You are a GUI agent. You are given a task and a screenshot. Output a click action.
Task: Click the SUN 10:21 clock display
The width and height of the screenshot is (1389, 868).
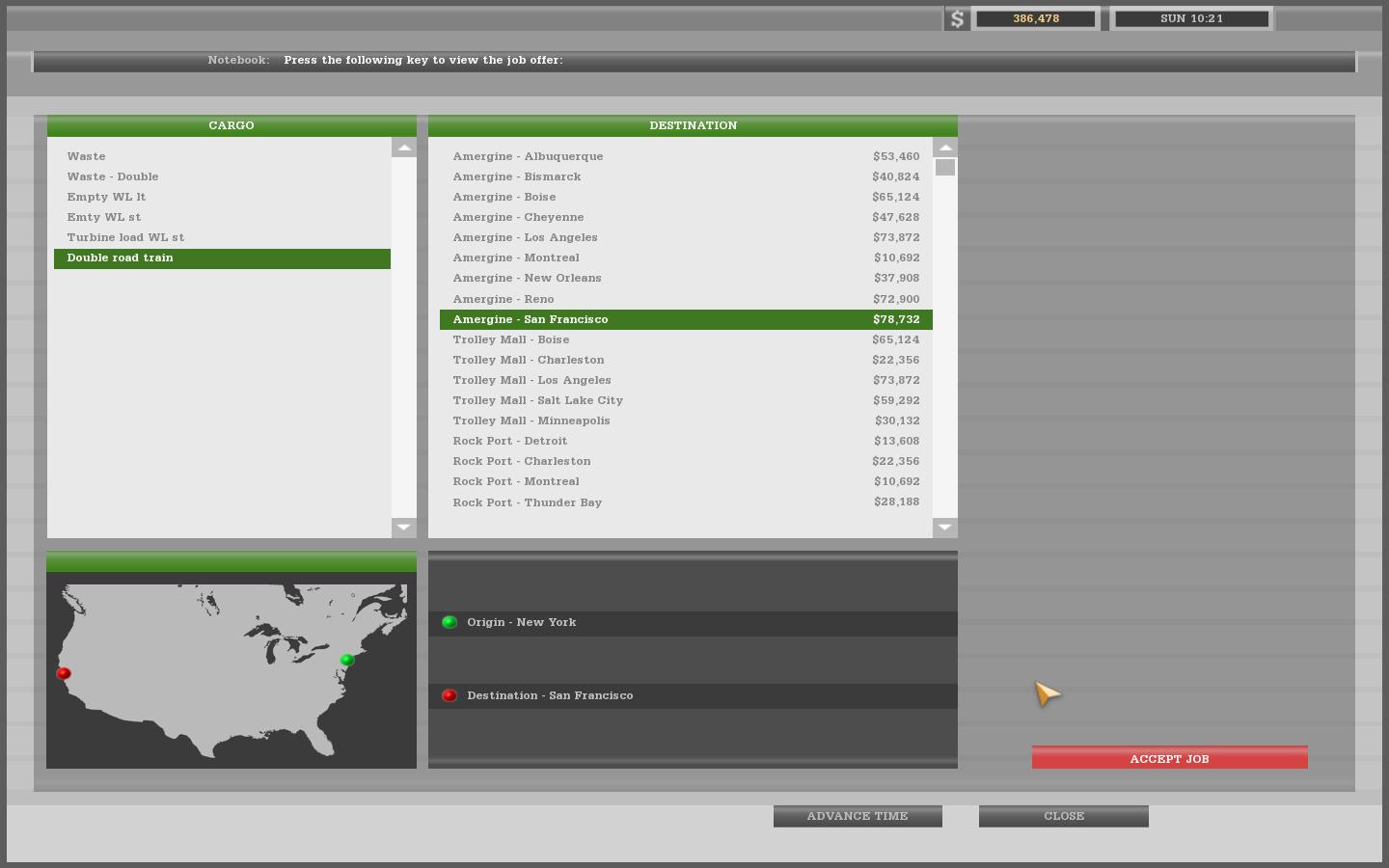tap(1191, 19)
